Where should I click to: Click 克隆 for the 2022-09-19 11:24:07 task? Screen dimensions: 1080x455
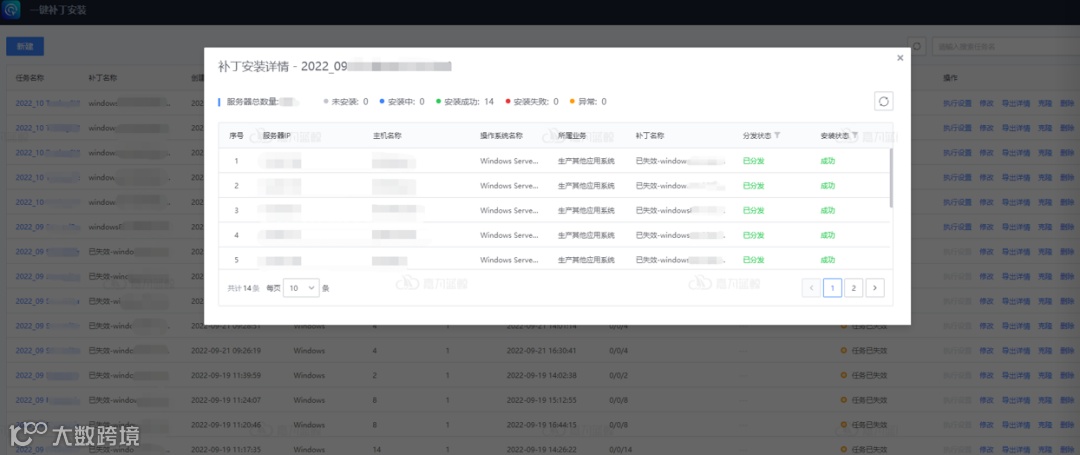(1045, 400)
